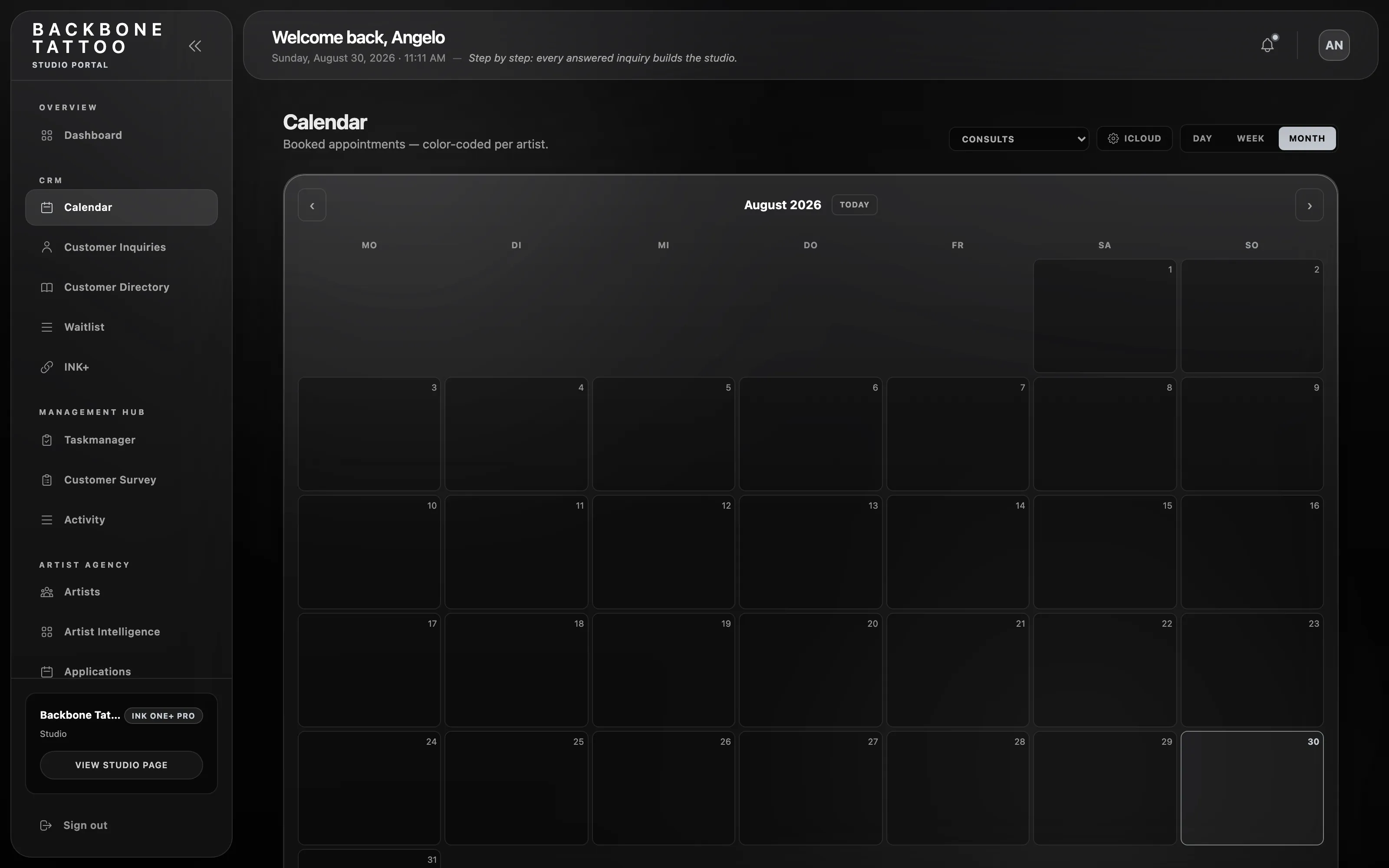The width and height of the screenshot is (1389, 868).
Task: Click the Dashboard grid icon
Action: tap(47, 135)
